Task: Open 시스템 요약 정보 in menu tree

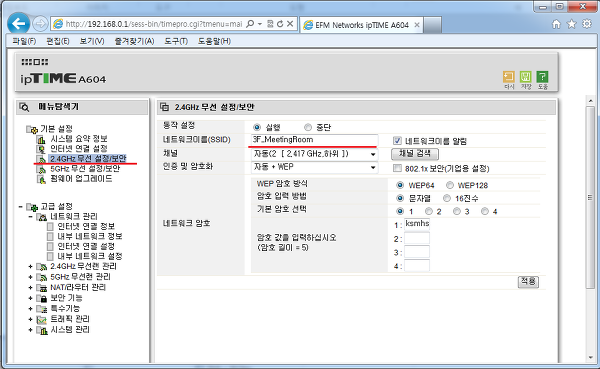Action: (79, 139)
